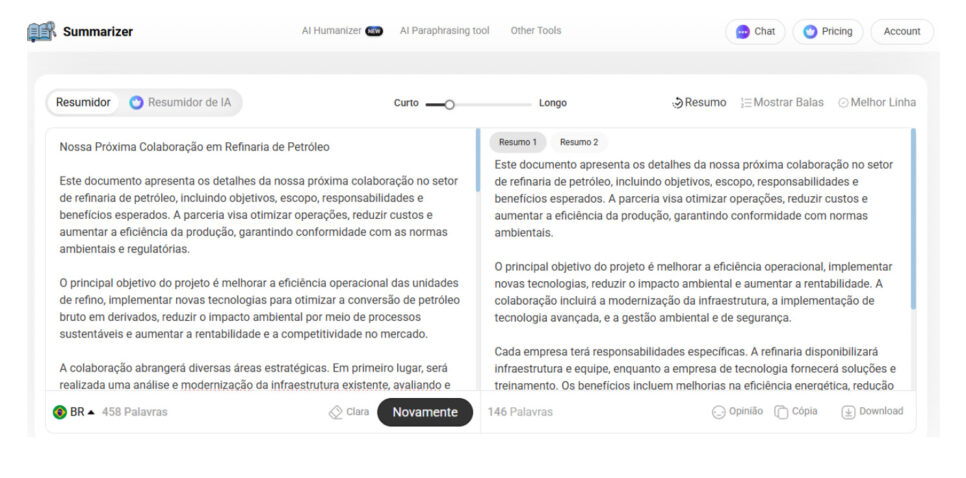The height and width of the screenshot is (478, 966).
Task: Click the summary output scrollbar
Action: point(913,219)
